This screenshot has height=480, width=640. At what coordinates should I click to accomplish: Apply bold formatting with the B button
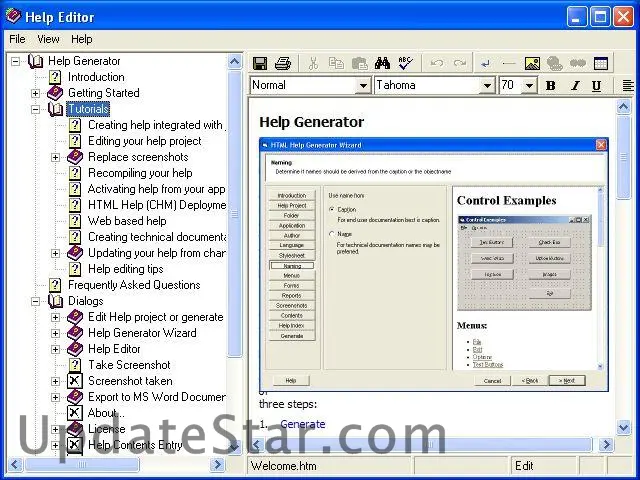[x=550, y=86]
